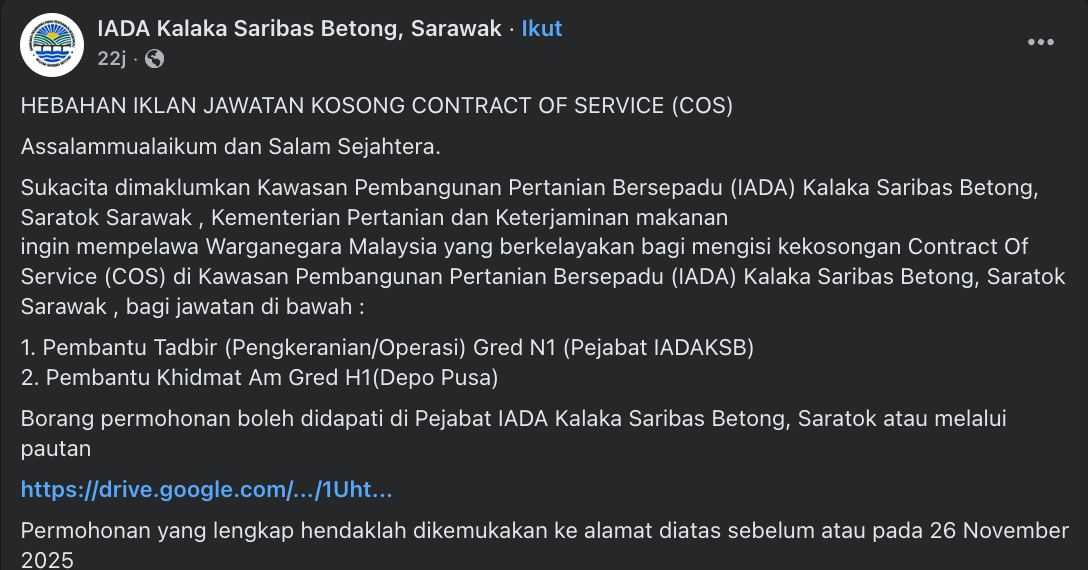Follow the page via Ikut
The image size is (1088, 570).
(x=542, y=29)
